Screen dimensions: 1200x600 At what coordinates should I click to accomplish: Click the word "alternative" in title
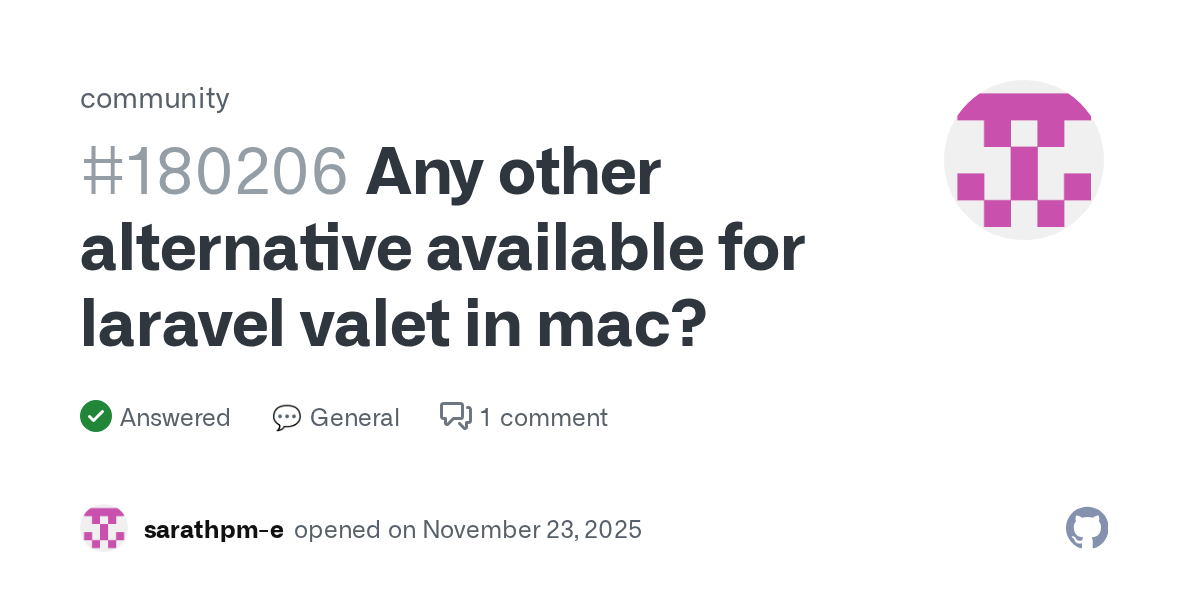244,249
